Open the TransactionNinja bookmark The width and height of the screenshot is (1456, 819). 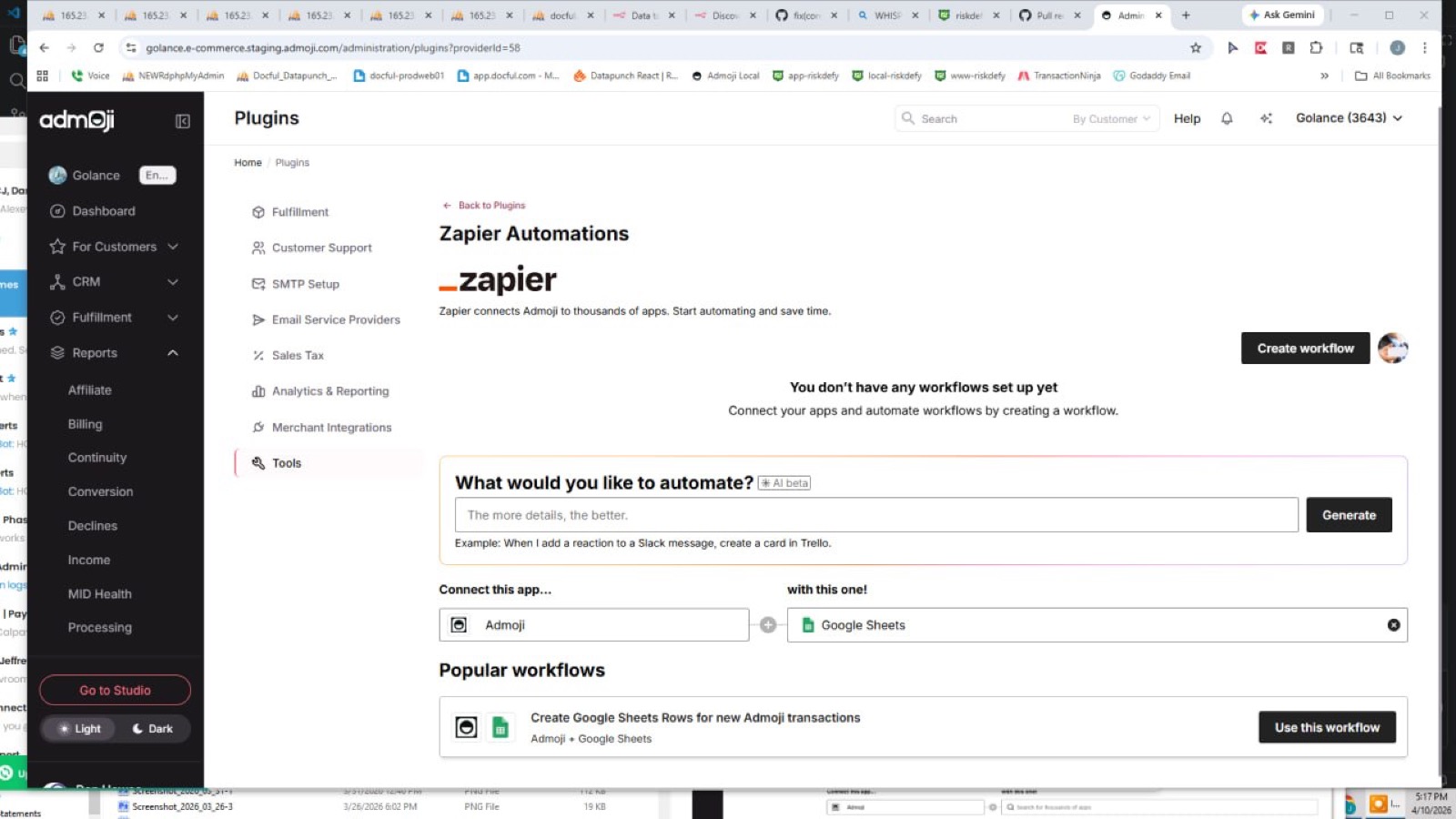(x=1059, y=76)
